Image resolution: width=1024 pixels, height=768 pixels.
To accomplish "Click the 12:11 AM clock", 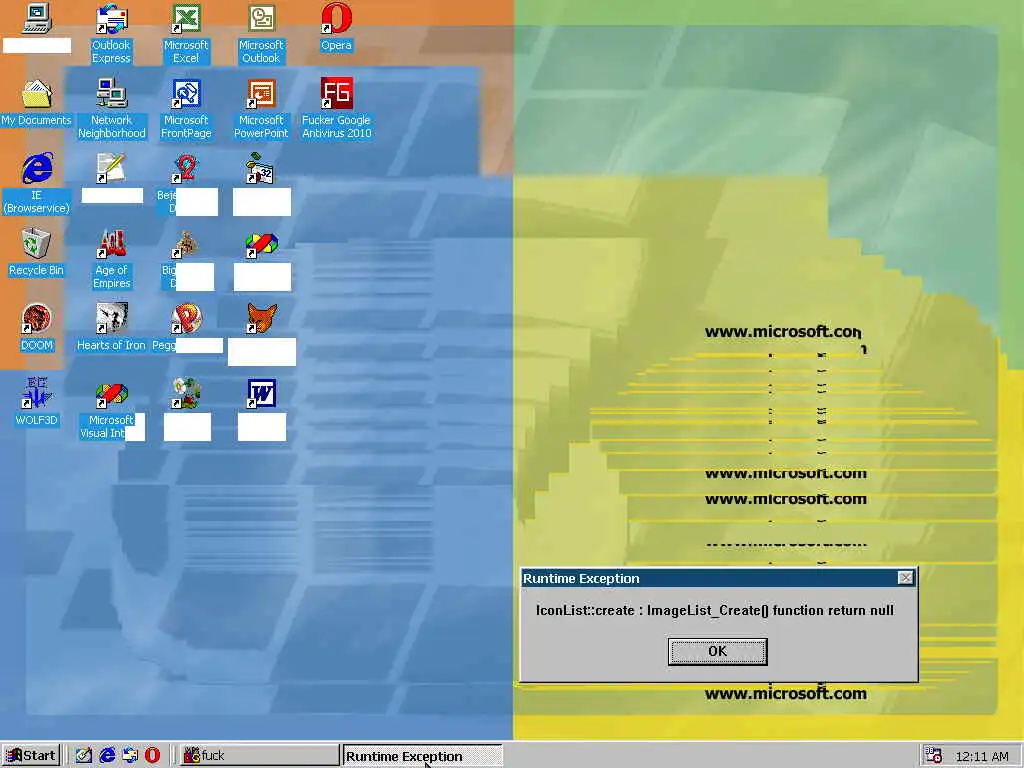I will 982,756.
